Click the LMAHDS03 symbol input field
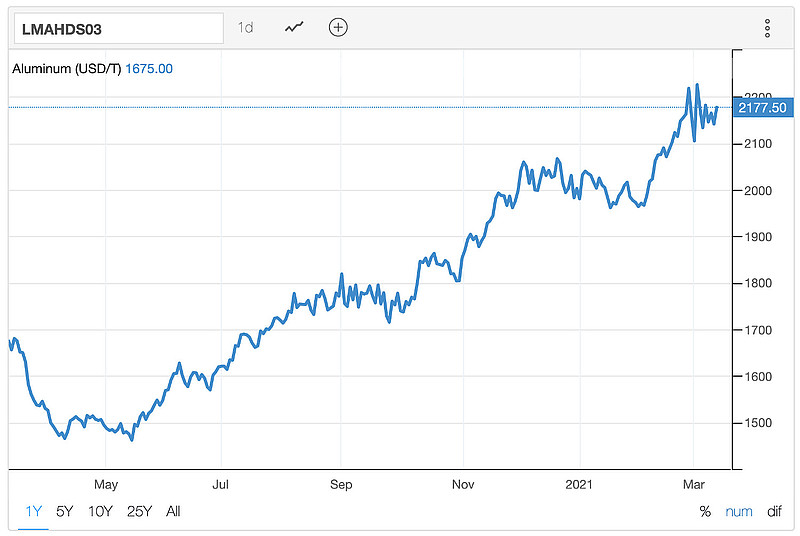 click(116, 28)
